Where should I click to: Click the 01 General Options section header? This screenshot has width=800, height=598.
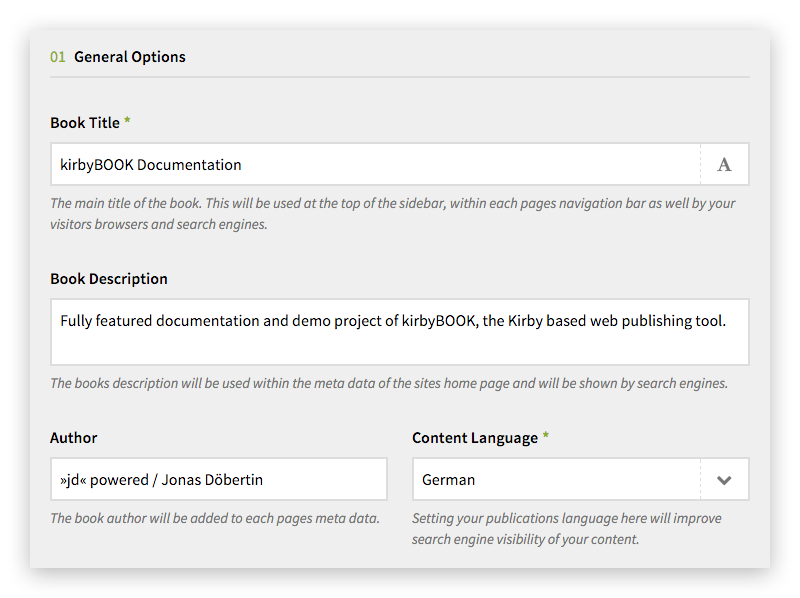pos(117,57)
